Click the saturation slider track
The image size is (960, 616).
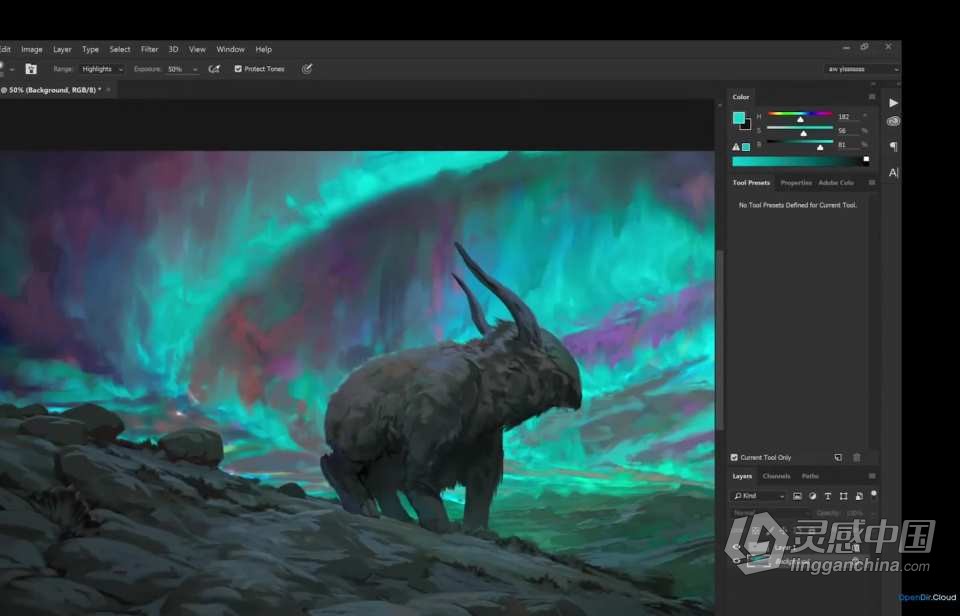pos(800,127)
